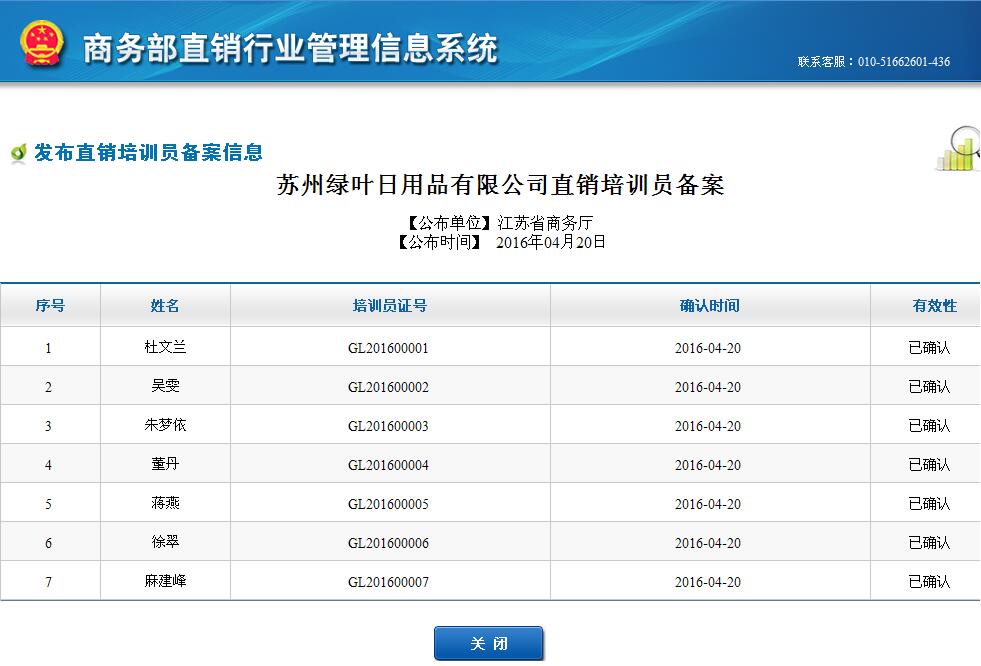
Task: Select the 有效性 column header
Action: (933, 306)
